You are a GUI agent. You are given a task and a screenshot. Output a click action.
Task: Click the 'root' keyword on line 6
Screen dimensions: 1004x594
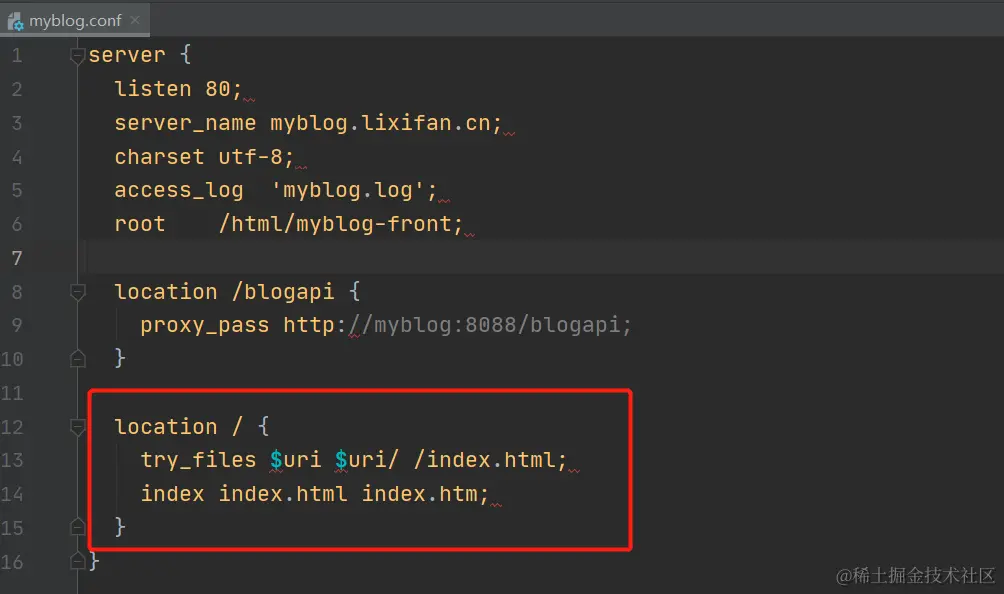point(140,224)
